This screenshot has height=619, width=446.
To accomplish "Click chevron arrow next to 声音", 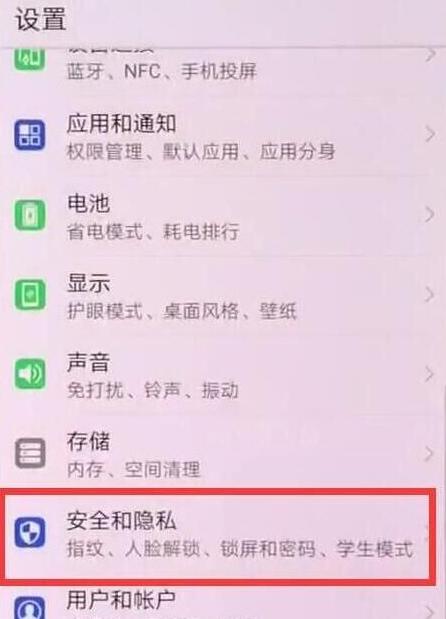I will click(x=429, y=374).
